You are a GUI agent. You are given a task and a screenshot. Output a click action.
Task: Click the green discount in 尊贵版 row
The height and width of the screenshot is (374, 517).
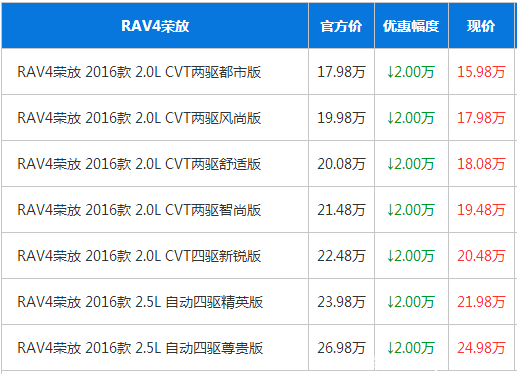(411, 348)
